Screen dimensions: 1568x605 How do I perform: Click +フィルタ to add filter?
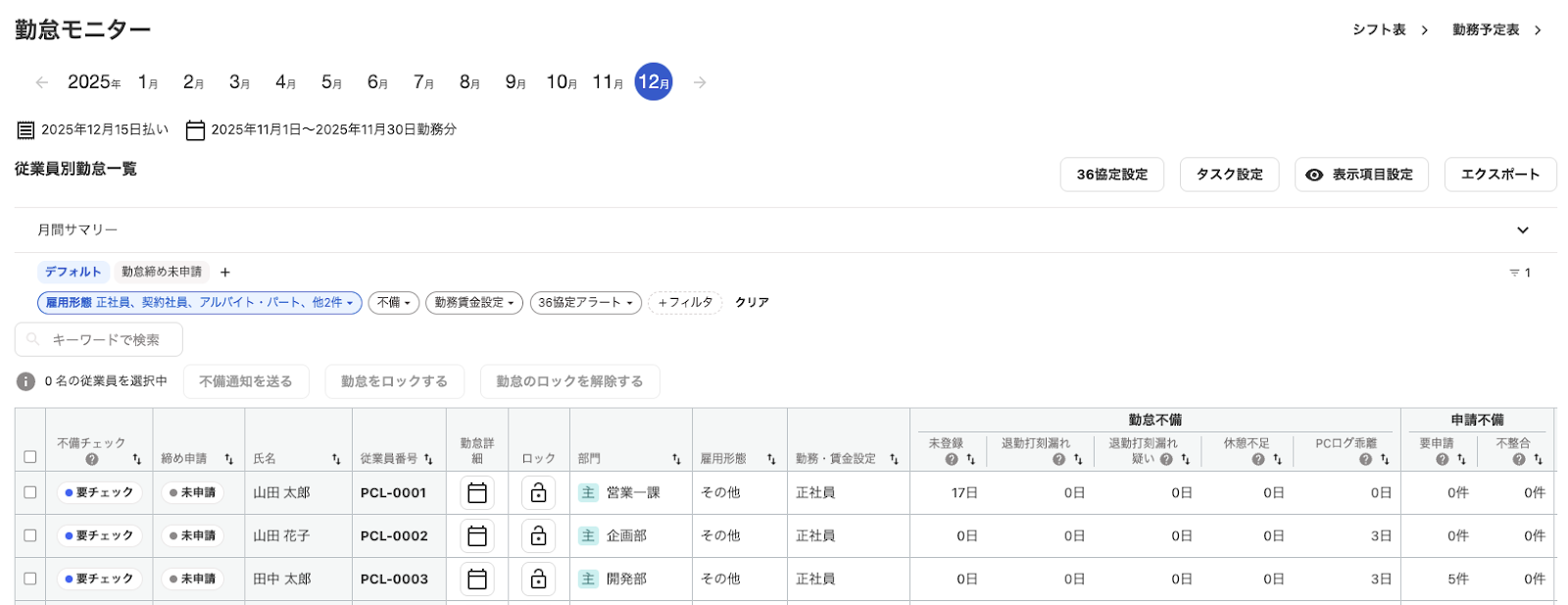coord(685,303)
